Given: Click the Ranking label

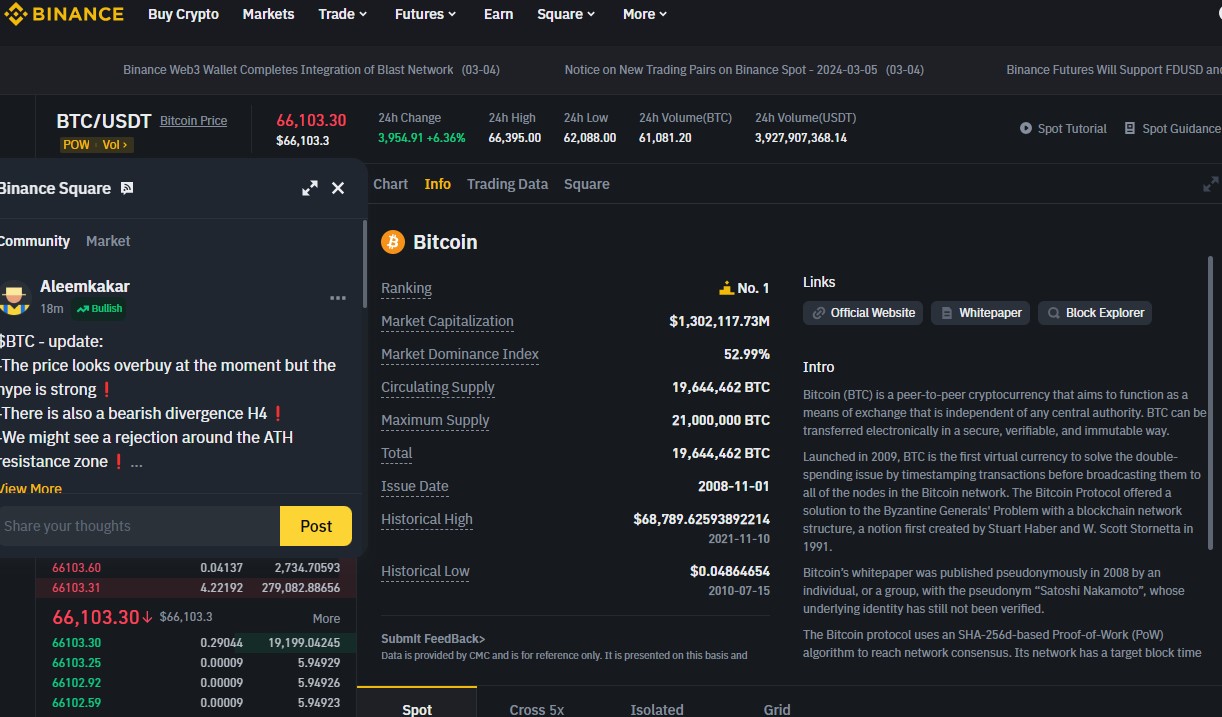Looking at the screenshot, I should (x=406, y=288).
